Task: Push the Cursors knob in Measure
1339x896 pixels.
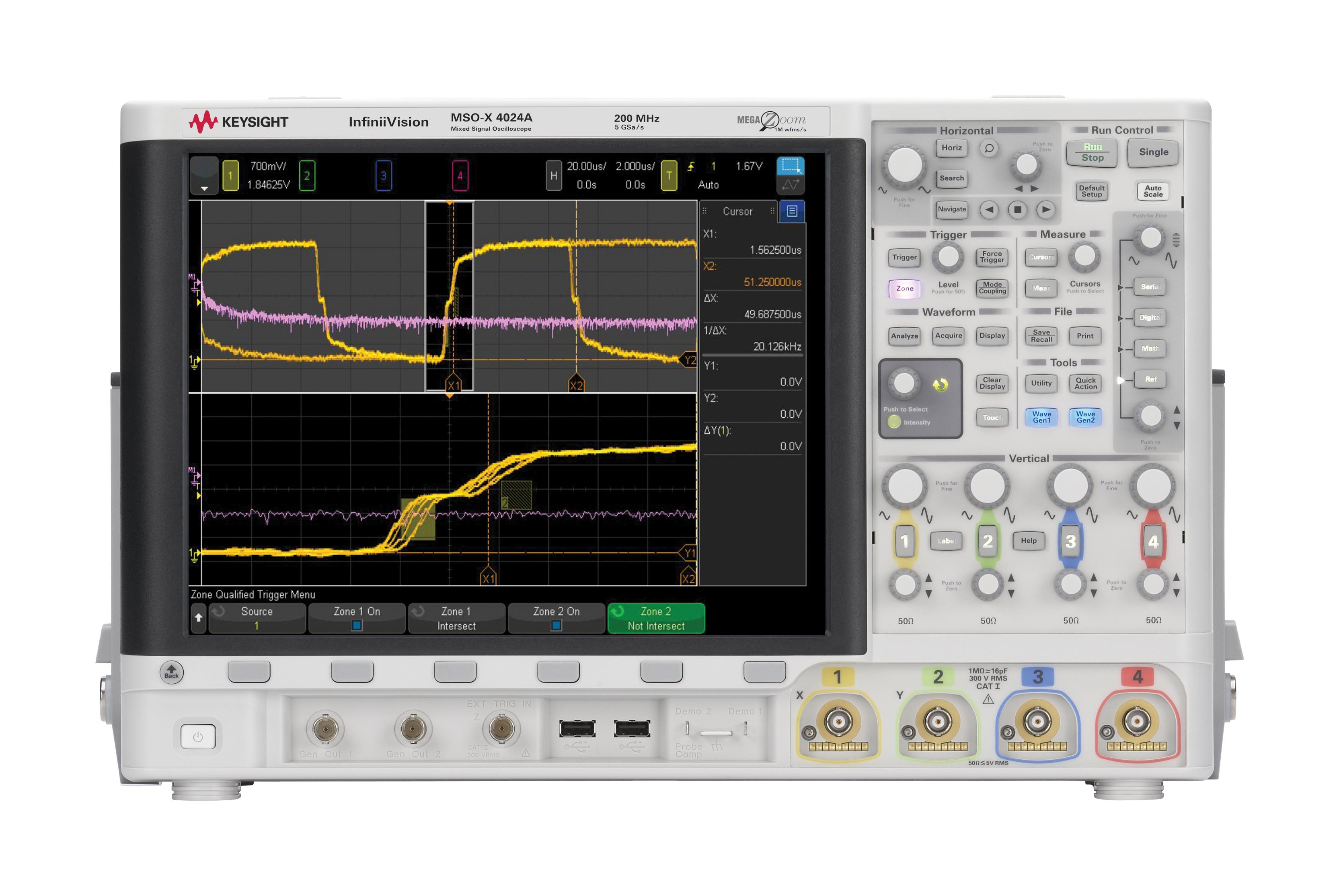Action: [1084, 256]
